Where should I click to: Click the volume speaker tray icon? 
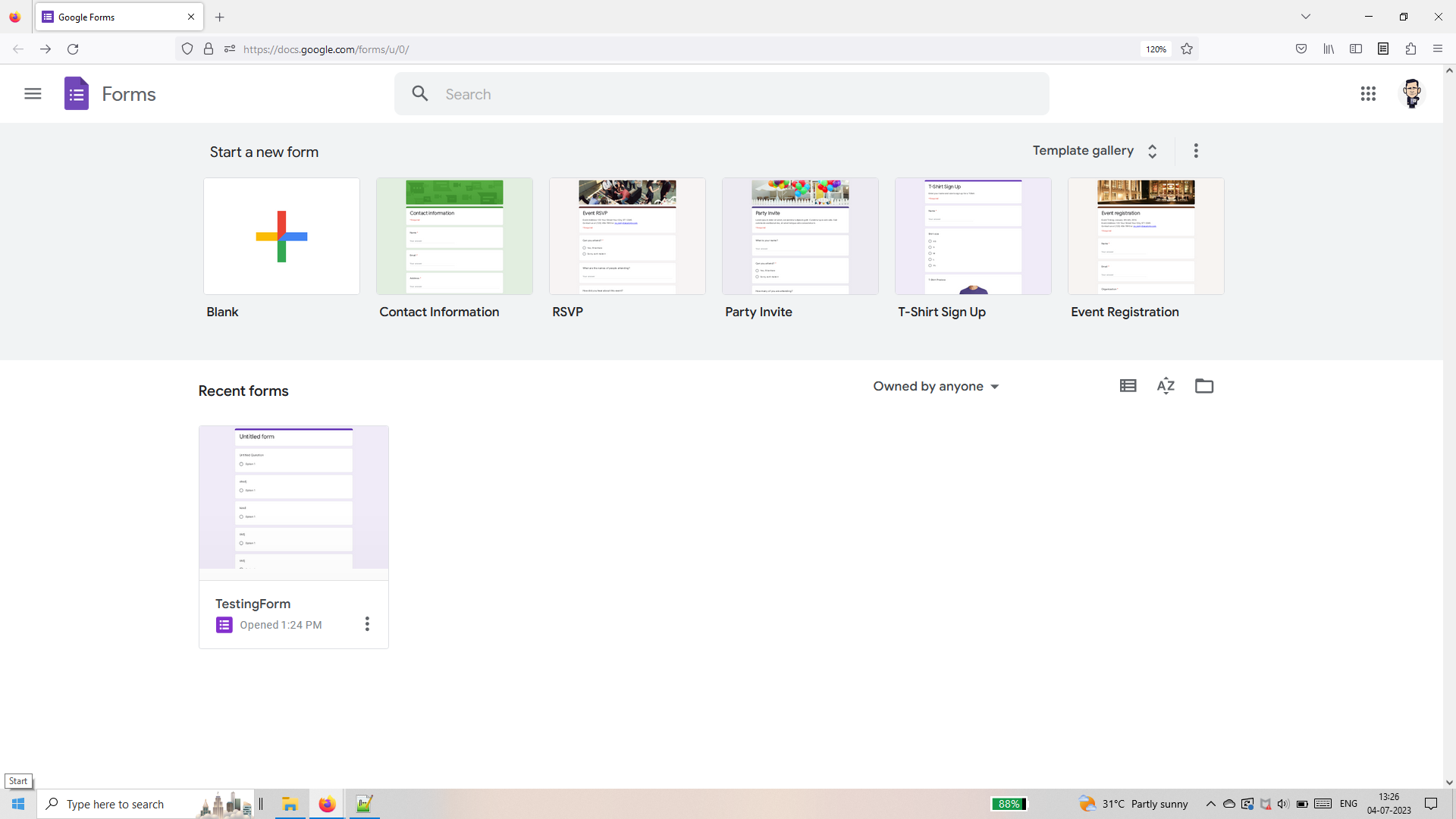pos(1283,804)
